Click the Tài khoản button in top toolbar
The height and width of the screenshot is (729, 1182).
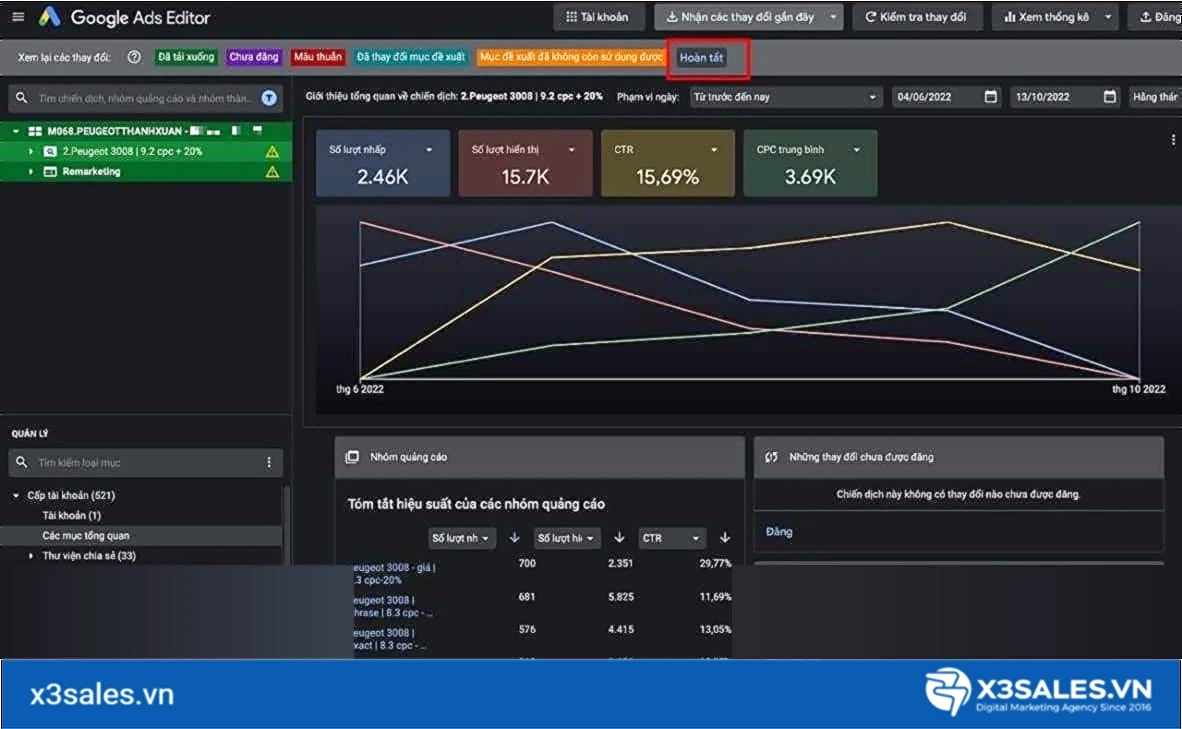pyautogui.click(x=599, y=17)
